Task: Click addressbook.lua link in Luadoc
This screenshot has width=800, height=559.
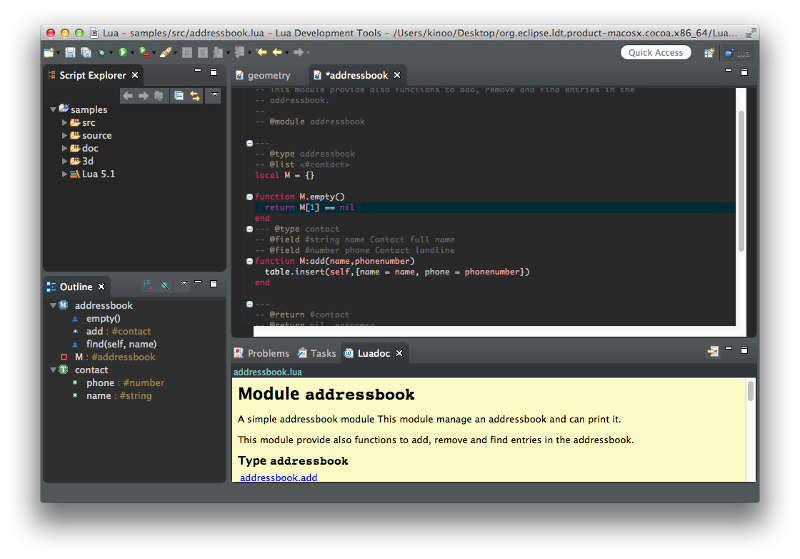Action: (267, 372)
